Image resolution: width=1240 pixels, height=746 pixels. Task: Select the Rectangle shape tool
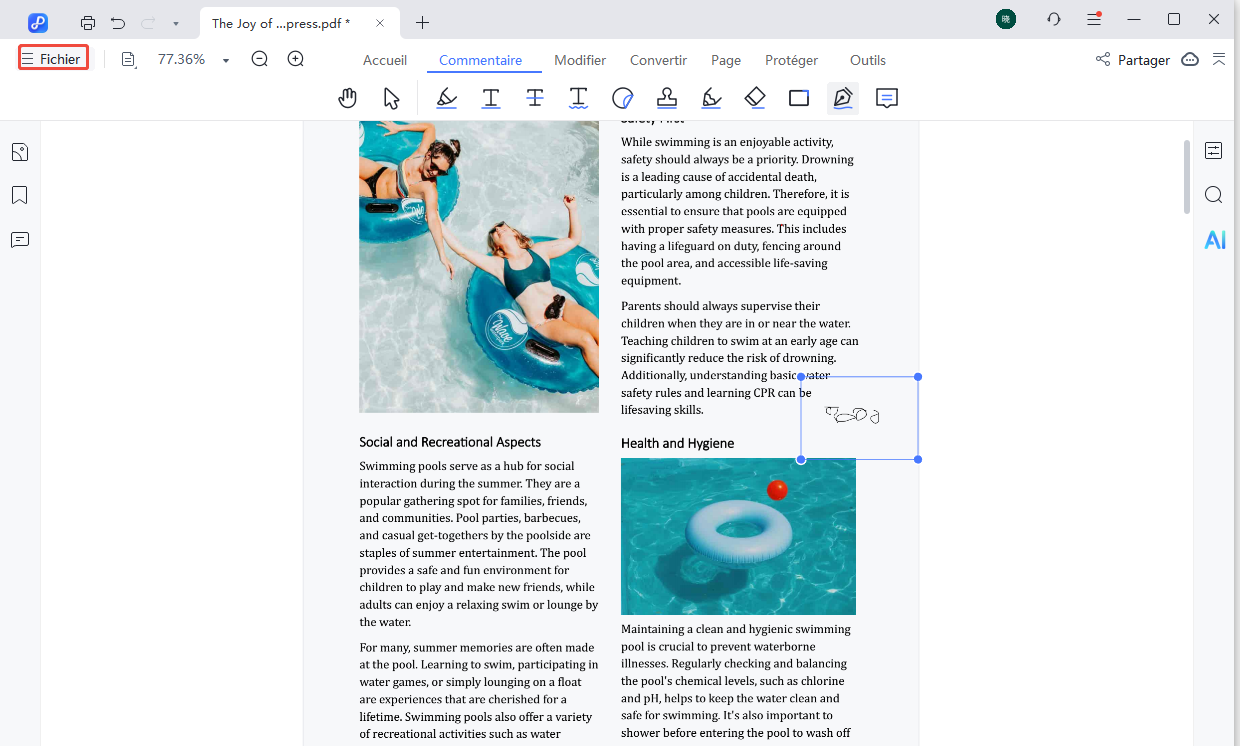798,97
